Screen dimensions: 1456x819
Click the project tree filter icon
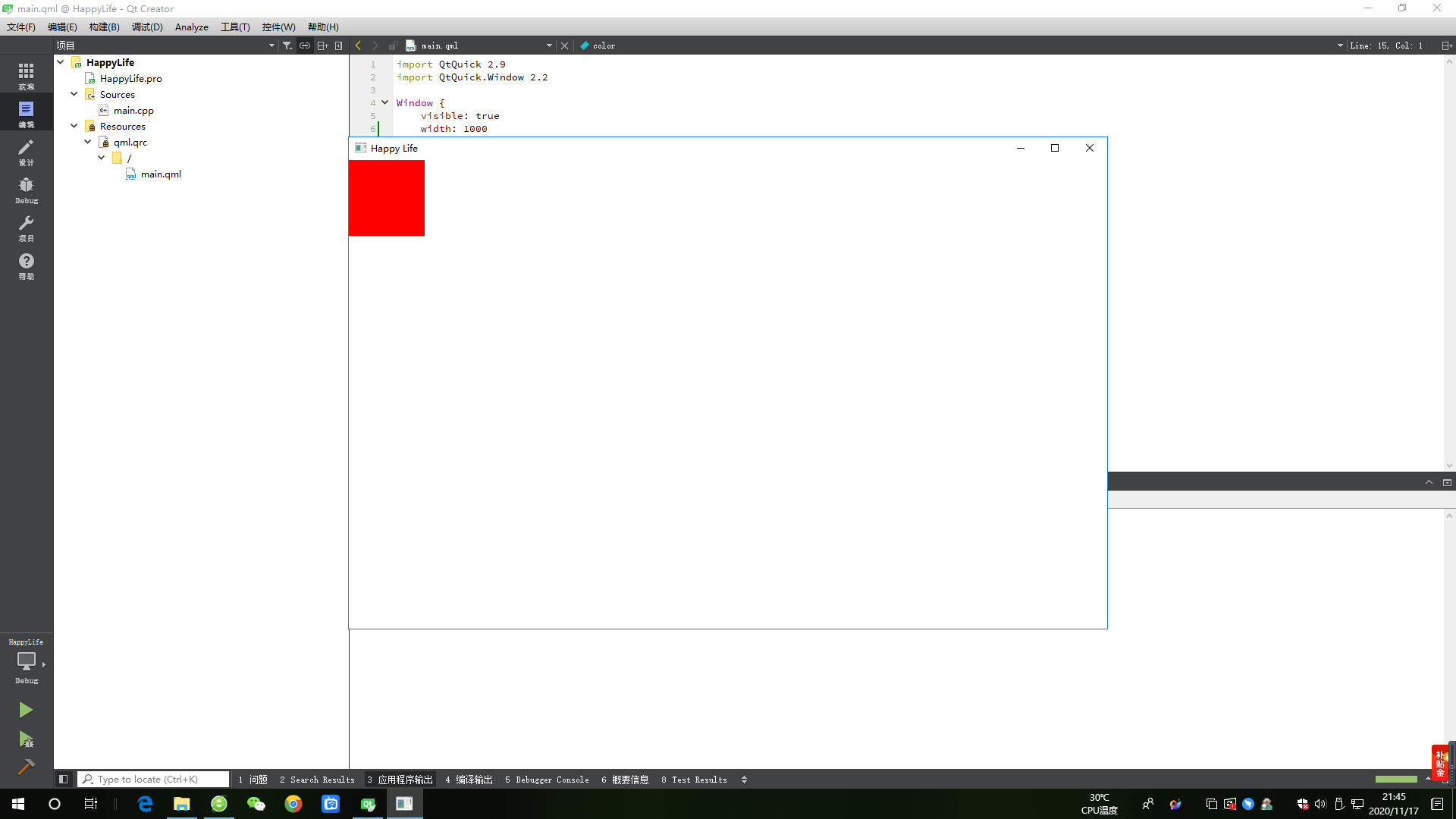(x=287, y=45)
